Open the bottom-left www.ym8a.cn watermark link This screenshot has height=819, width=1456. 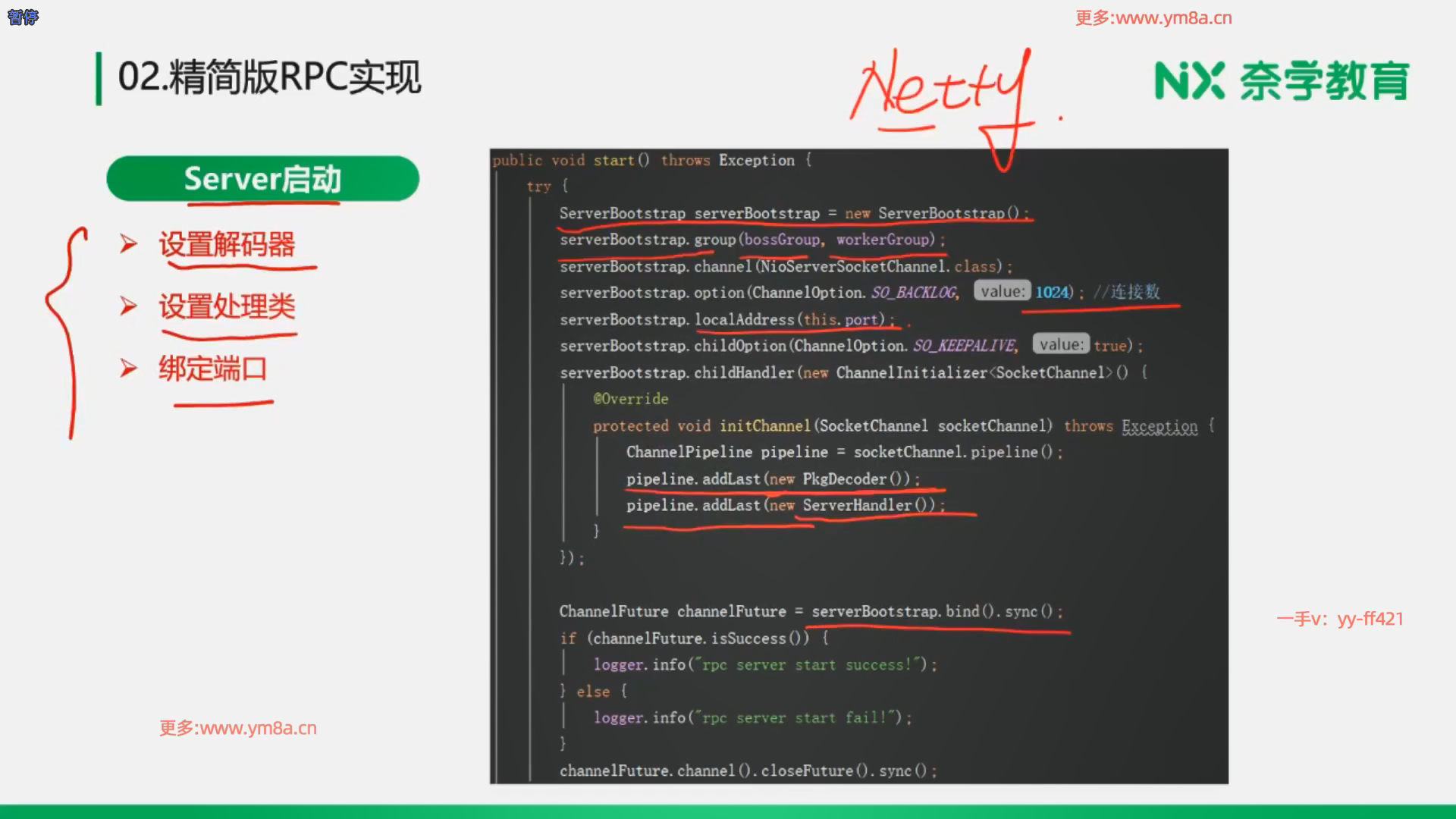tap(238, 728)
